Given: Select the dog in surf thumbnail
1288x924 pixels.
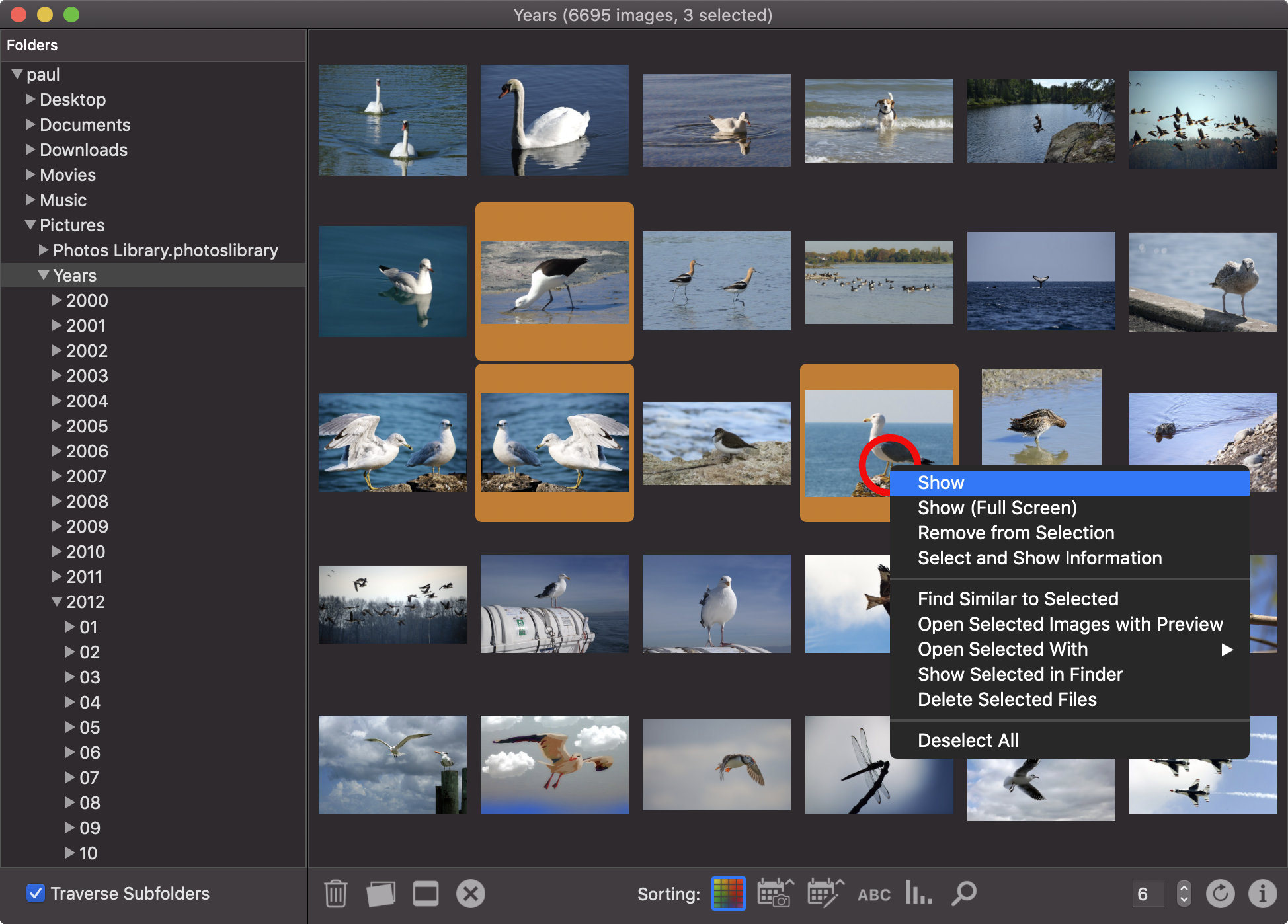Looking at the screenshot, I should point(879,120).
